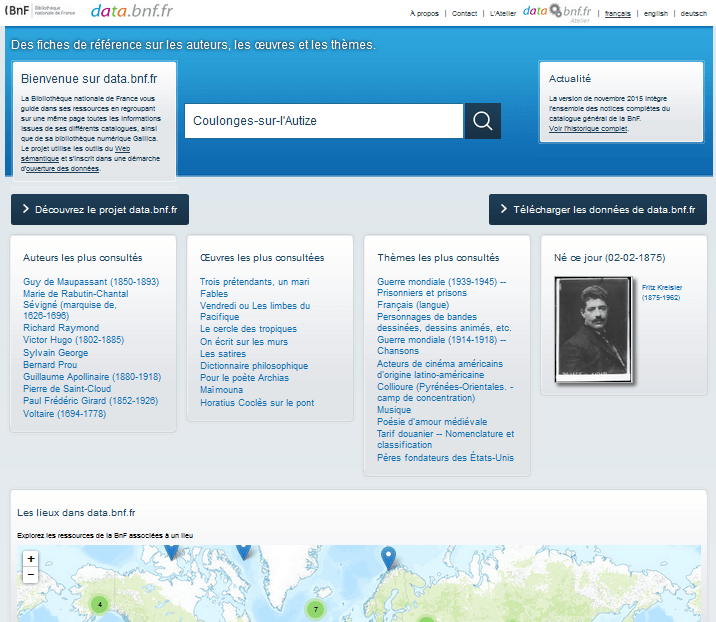Switch language to english
716x622 pixels.
coord(656,14)
